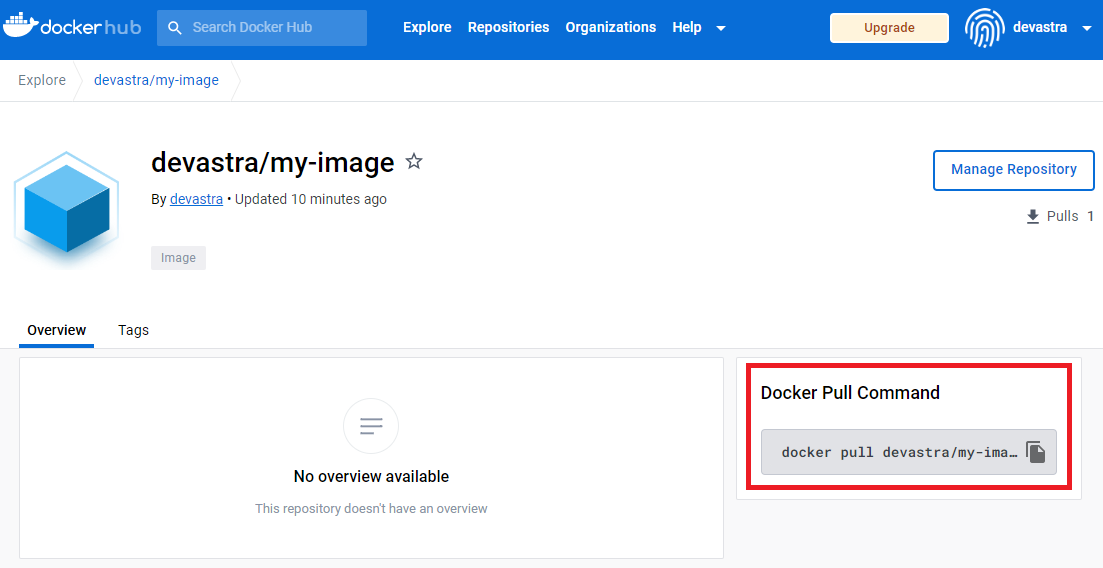Image resolution: width=1103 pixels, height=568 pixels.
Task: Click the Manage Repository button
Action: point(1014,170)
